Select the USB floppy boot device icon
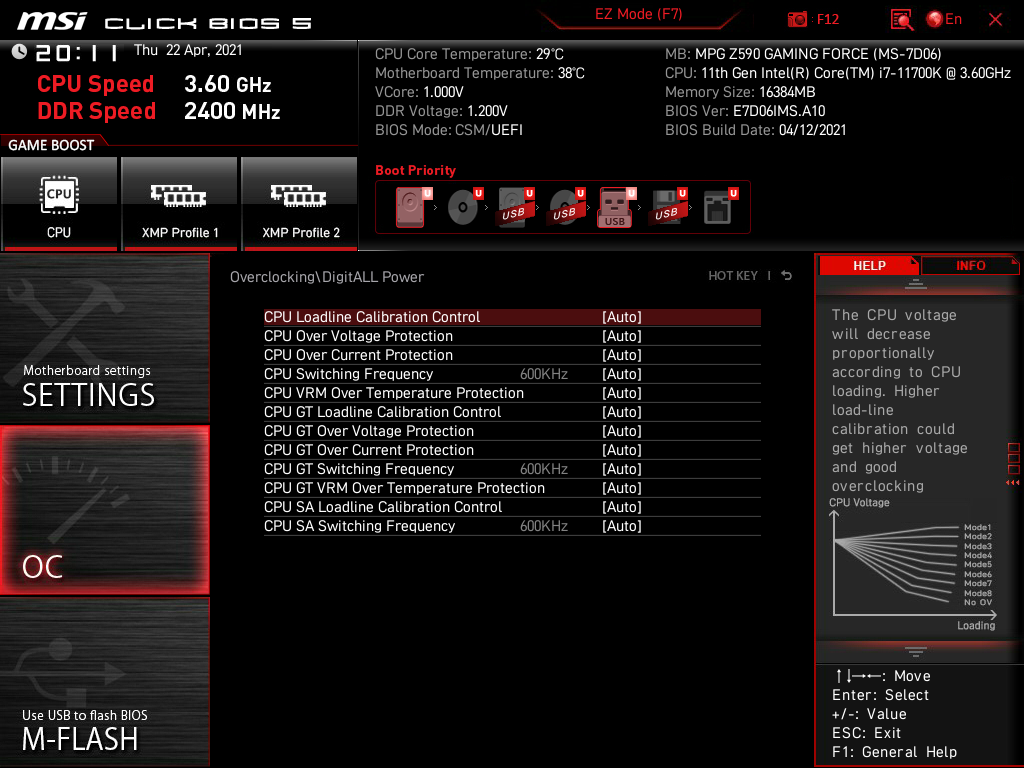Image resolution: width=1024 pixels, height=768 pixels. [x=668, y=207]
